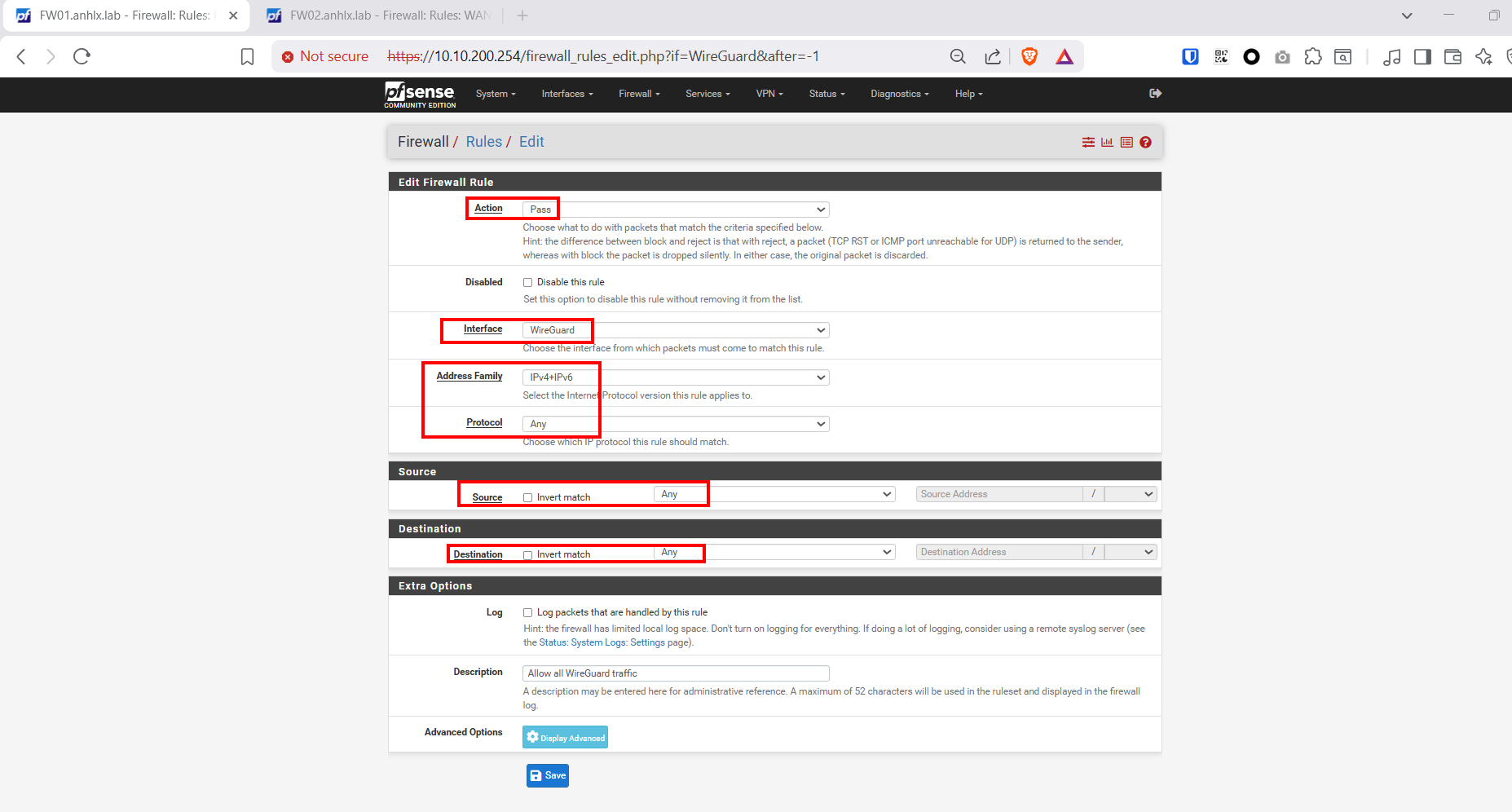Reload the page
The width and height of the screenshot is (1512, 812).
click(82, 56)
